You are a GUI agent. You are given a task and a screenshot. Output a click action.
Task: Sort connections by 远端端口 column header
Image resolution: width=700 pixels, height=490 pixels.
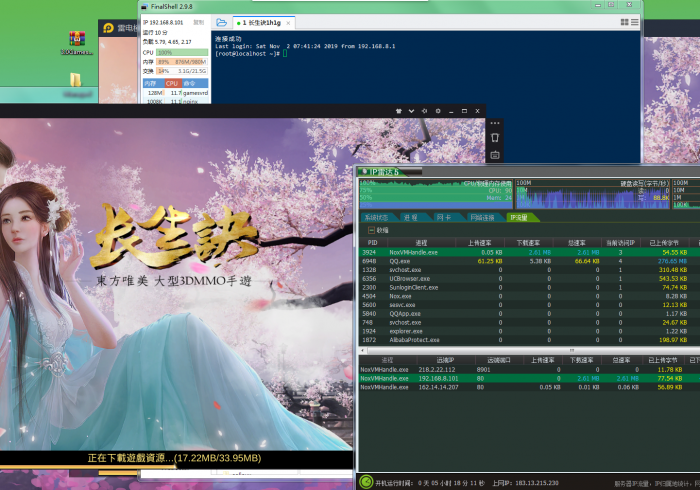(x=498, y=360)
